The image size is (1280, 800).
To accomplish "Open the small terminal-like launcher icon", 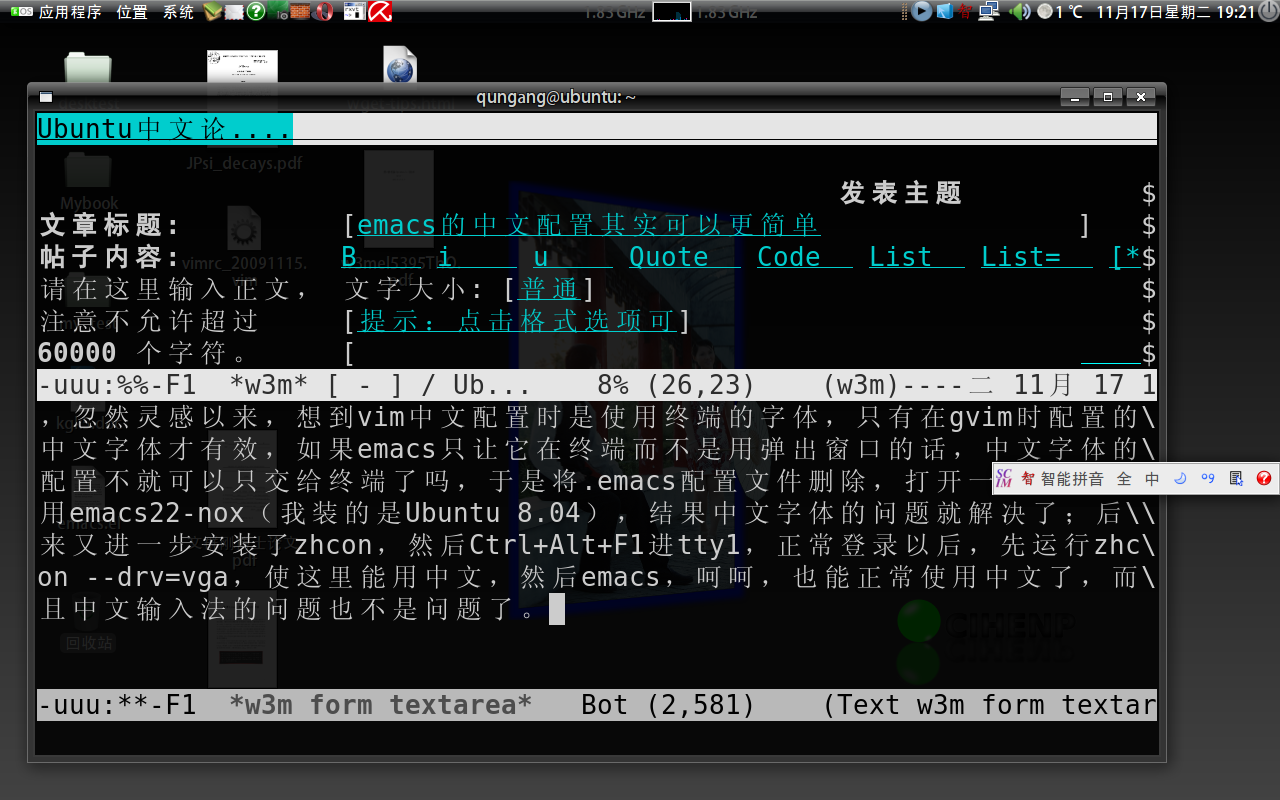I will [x=354, y=12].
